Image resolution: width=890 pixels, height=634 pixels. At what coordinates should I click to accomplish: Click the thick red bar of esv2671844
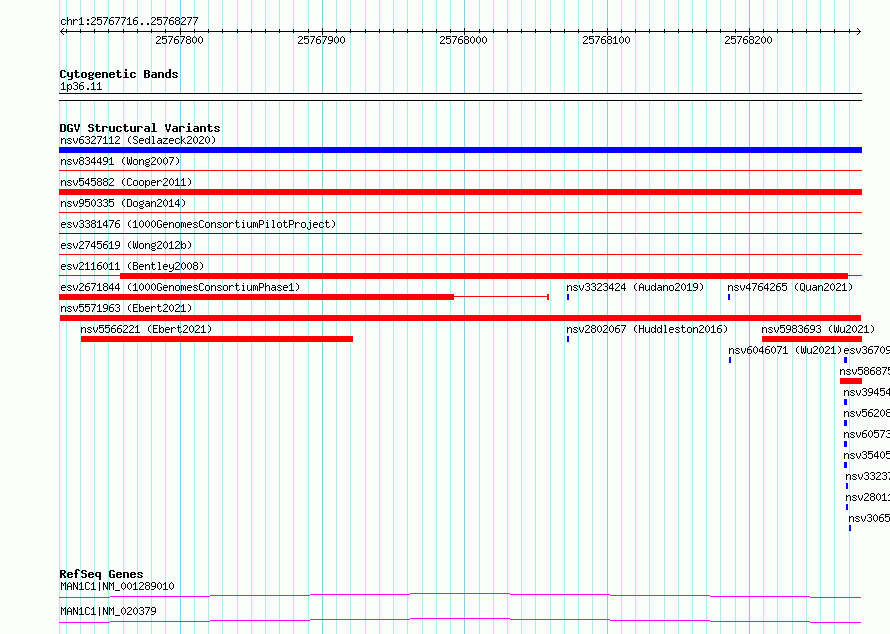coord(257,297)
